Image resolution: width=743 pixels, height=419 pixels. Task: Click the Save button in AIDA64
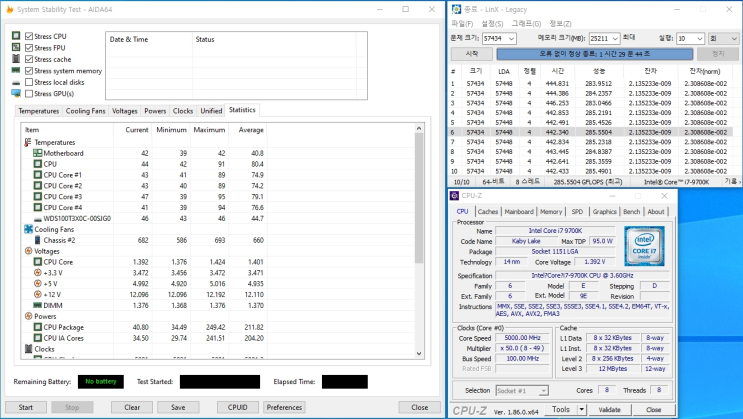178,407
